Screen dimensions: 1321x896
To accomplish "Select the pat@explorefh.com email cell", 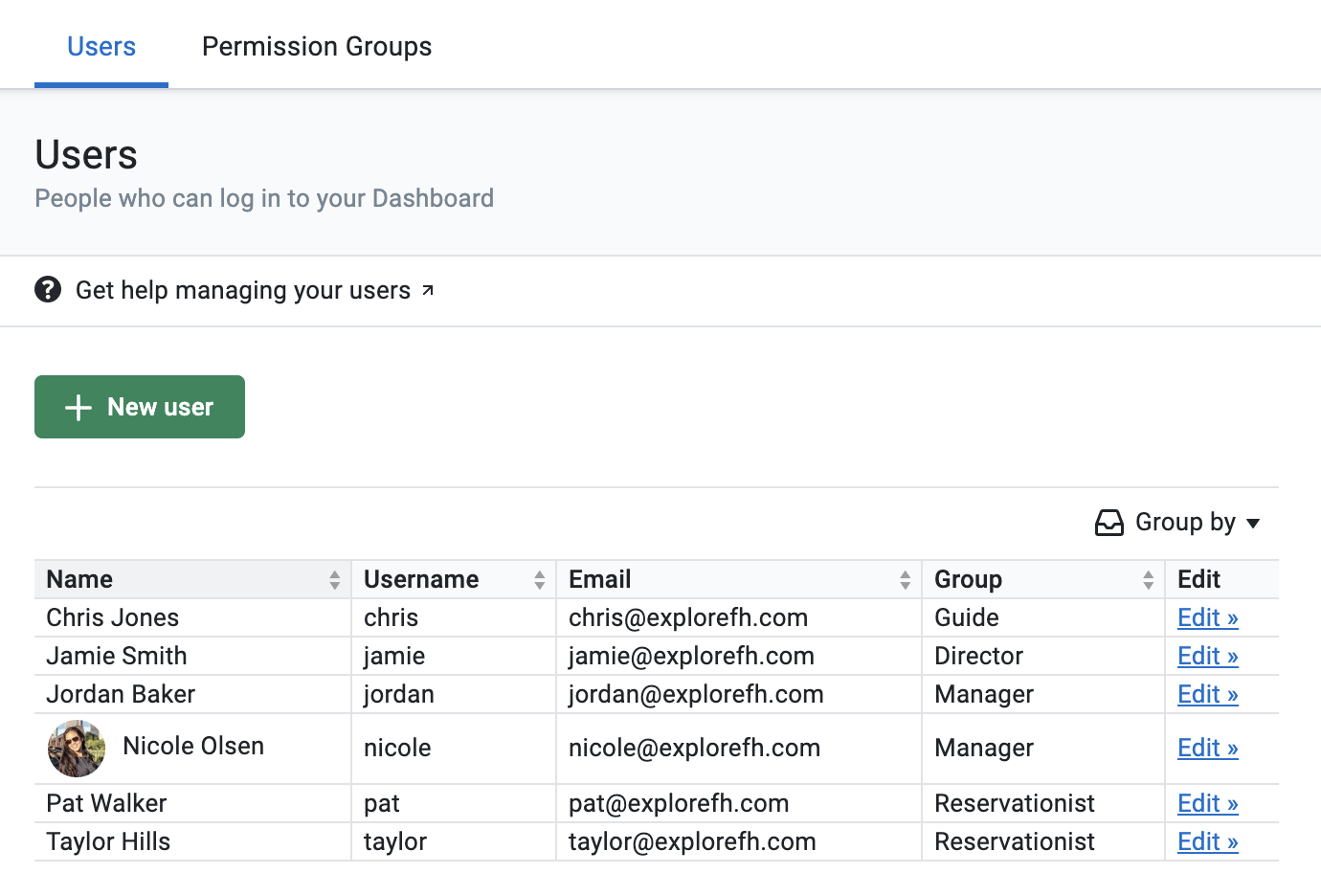I will tap(679, 803).
